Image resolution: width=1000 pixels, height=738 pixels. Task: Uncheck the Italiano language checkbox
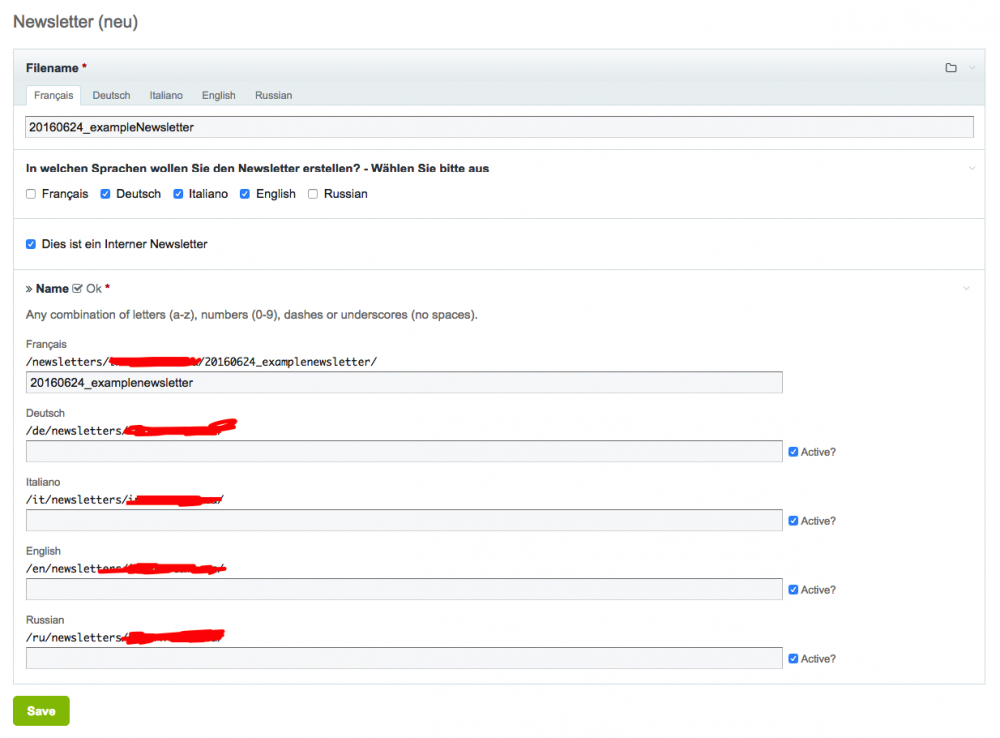pos(178,194)
